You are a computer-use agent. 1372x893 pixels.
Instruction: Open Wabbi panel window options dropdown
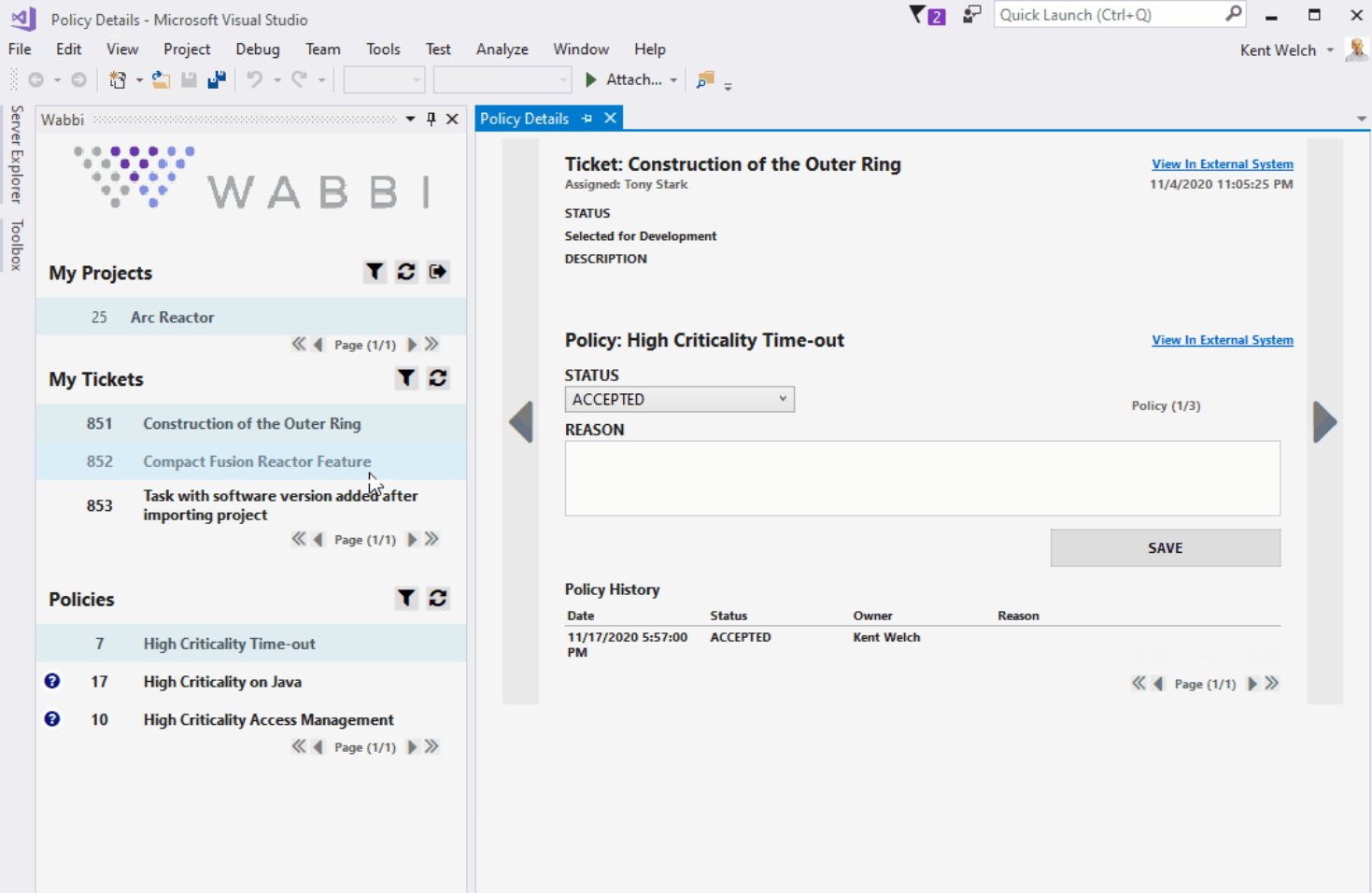click(x=410, y=119)
